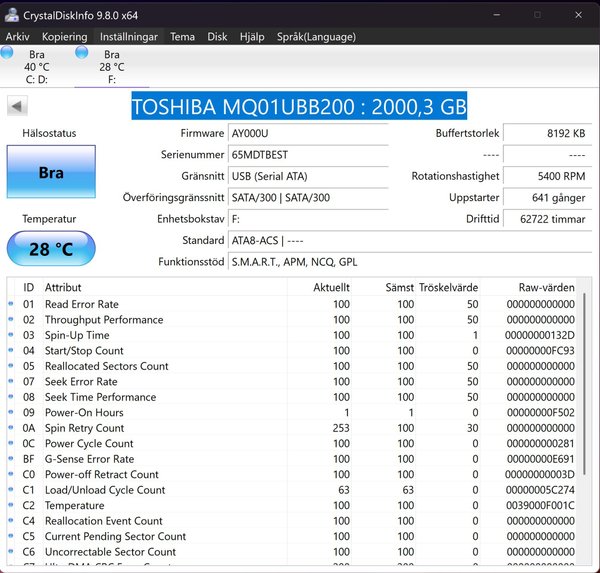Switch to the F: disk tab at 28 °C
The height and width of the screenshot is (573, 600).
112,67
